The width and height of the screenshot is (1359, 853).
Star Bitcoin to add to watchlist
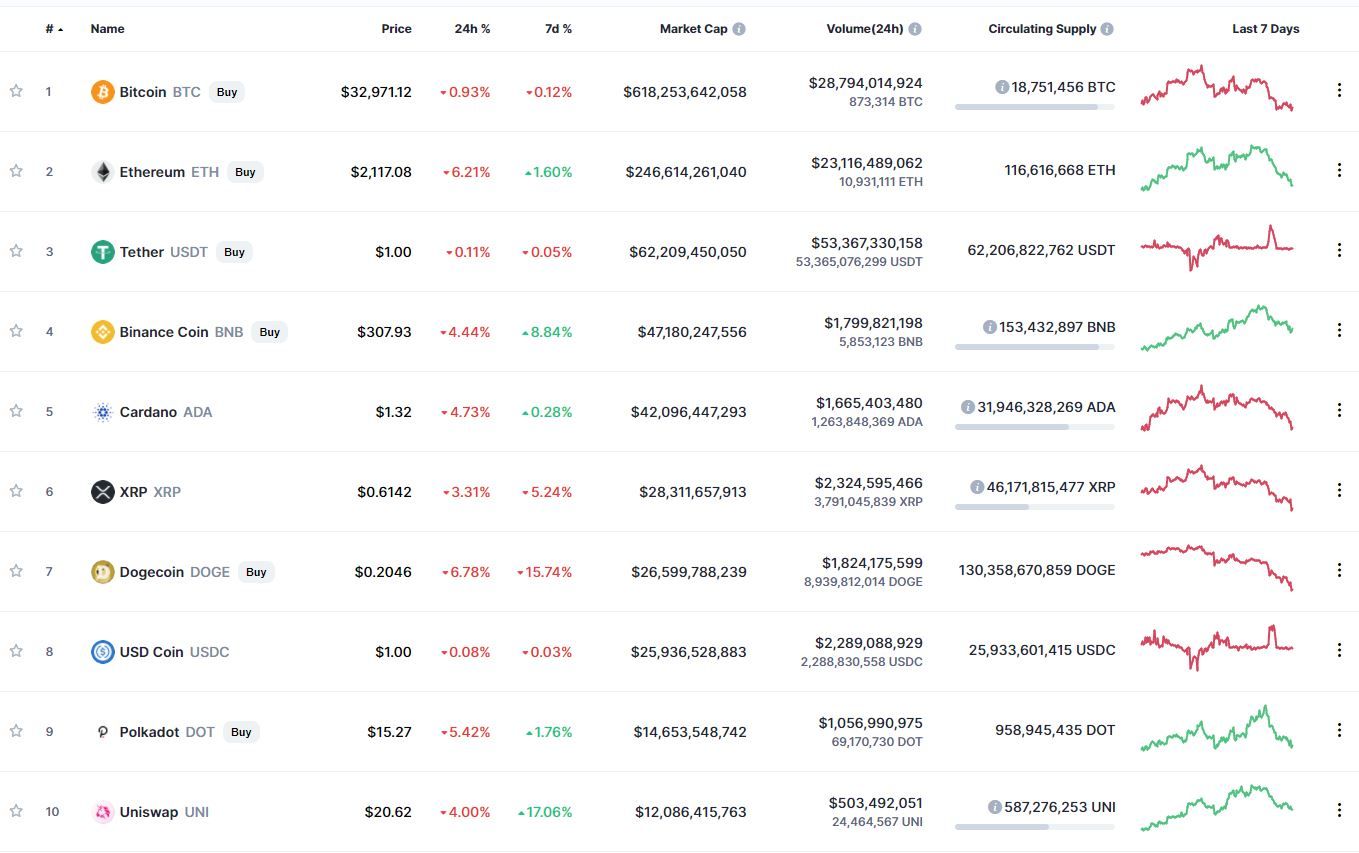pyautogui.click(x=16, y=91)
